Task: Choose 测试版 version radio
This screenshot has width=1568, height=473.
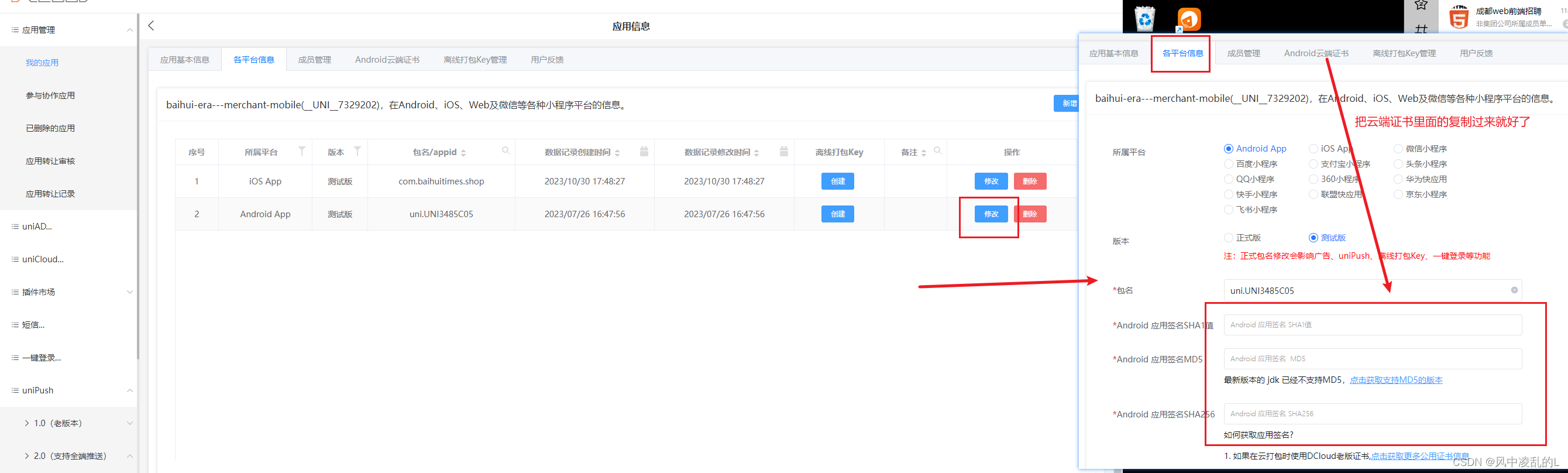Action: pos(1313,238)
